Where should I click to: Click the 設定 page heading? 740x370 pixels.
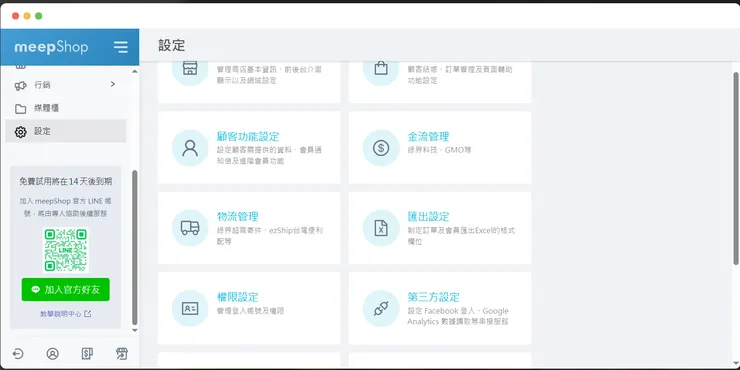point(172,45)
